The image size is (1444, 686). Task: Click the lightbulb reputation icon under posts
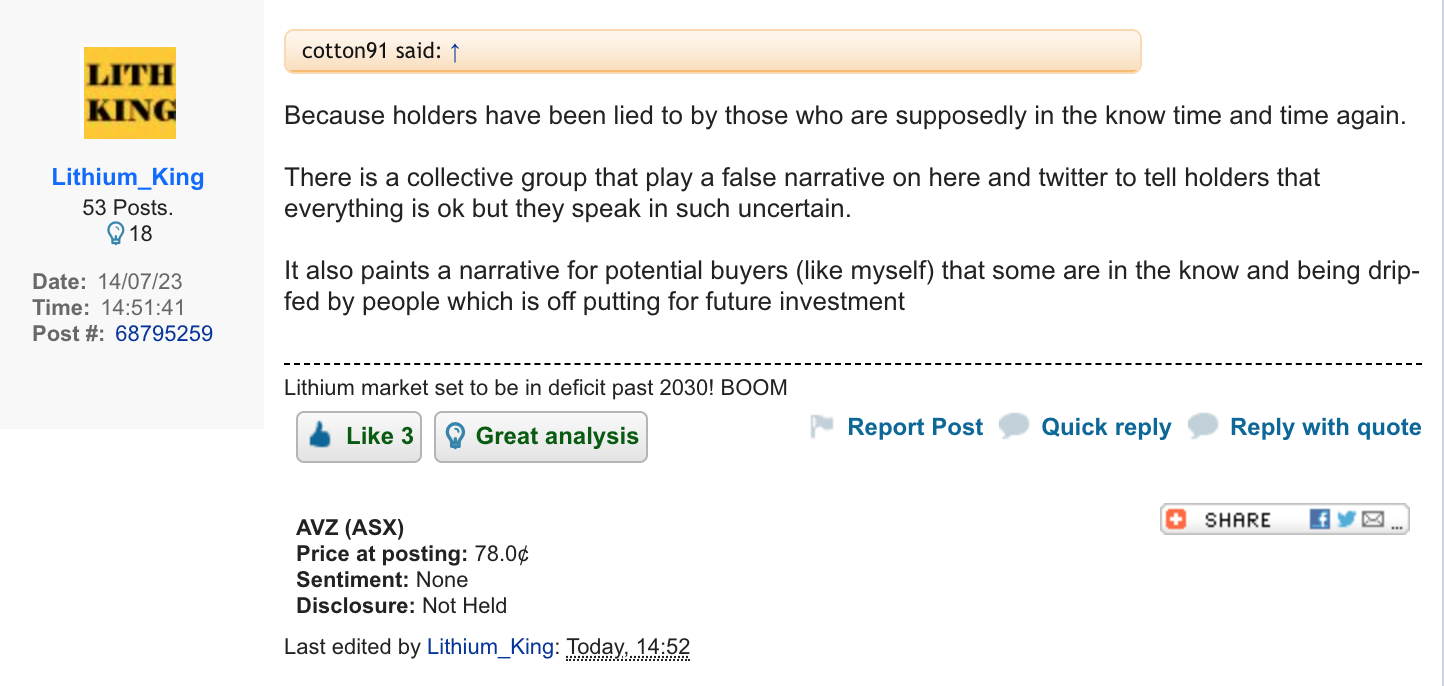coord(116,234)
